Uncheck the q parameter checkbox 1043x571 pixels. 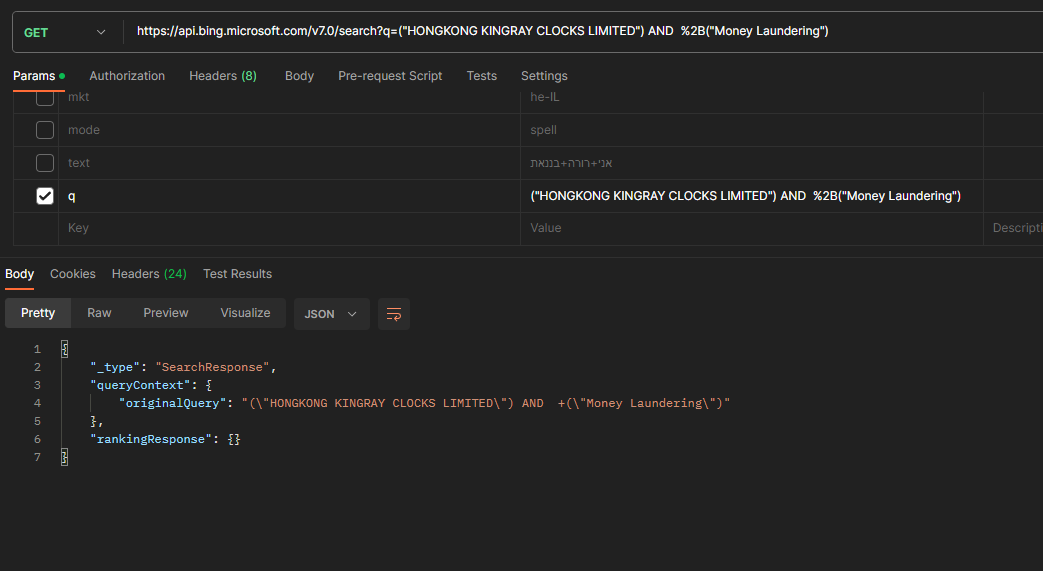45,196
